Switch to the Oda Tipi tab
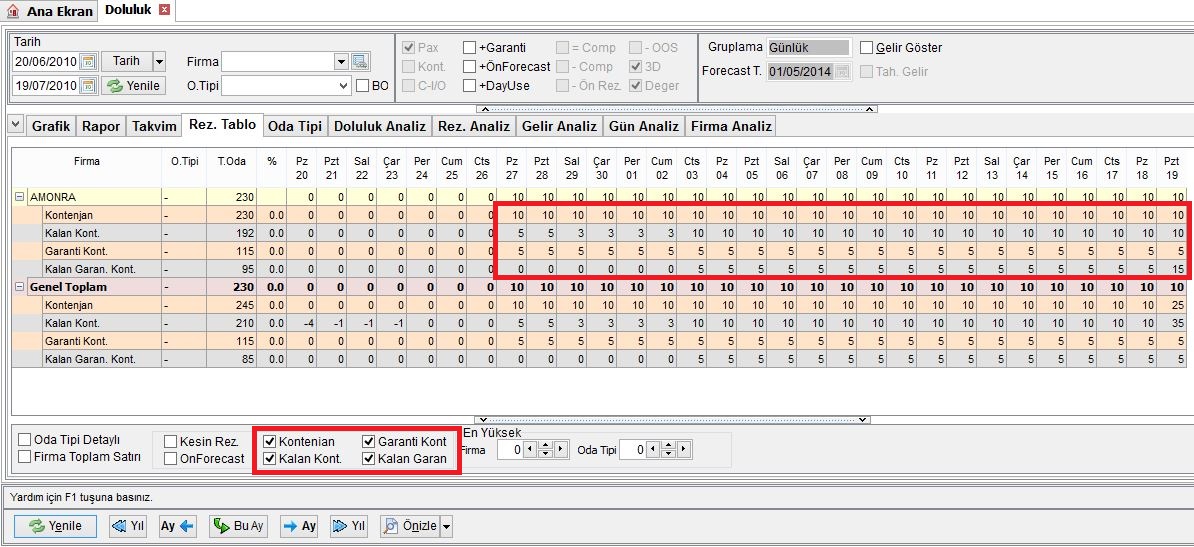This screenshot has height=547, width=1194. [x=295, y=126]
